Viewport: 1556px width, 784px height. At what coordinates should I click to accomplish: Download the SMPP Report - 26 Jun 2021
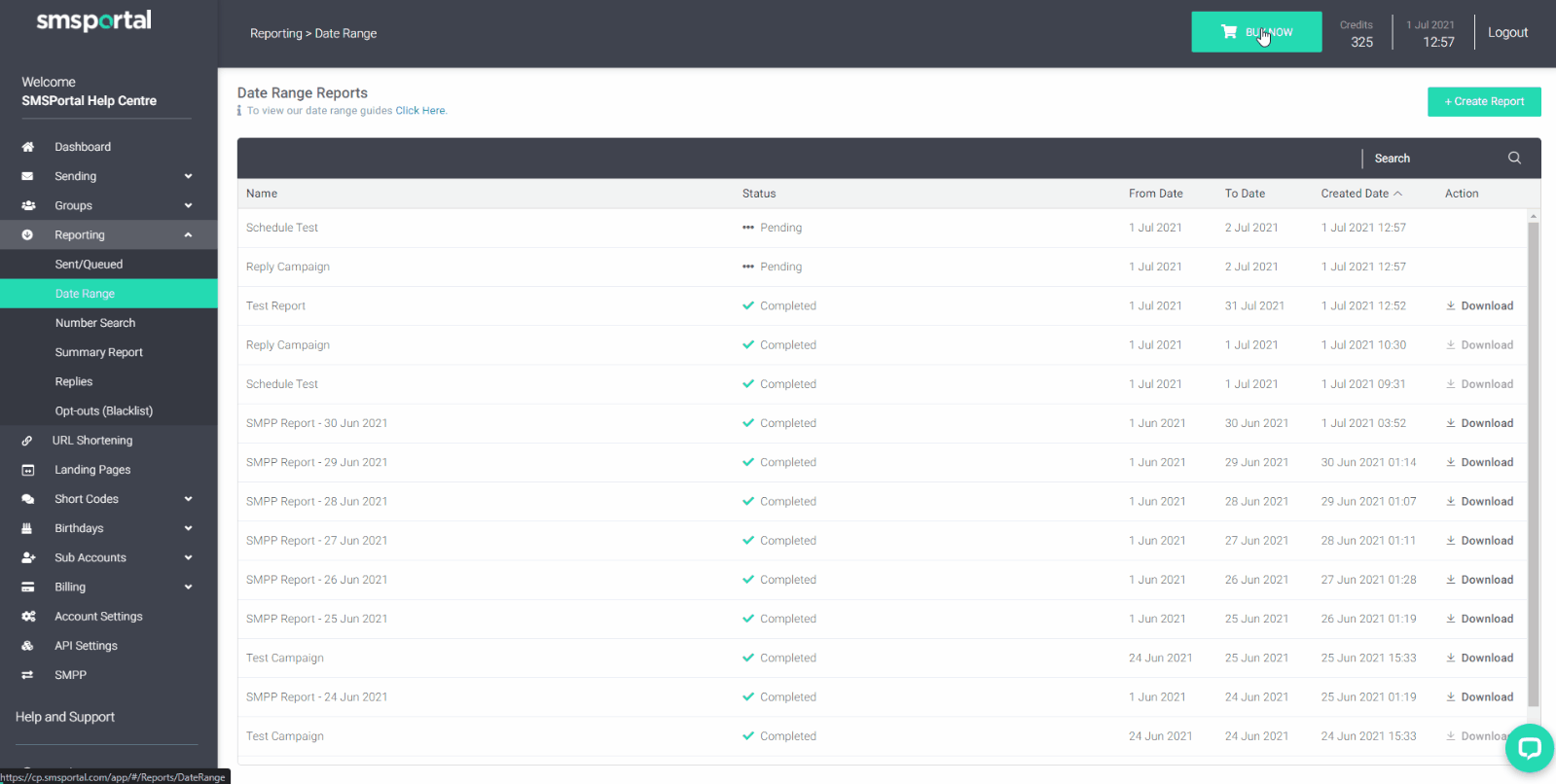pyautogui.click(x=1480, y=580)
